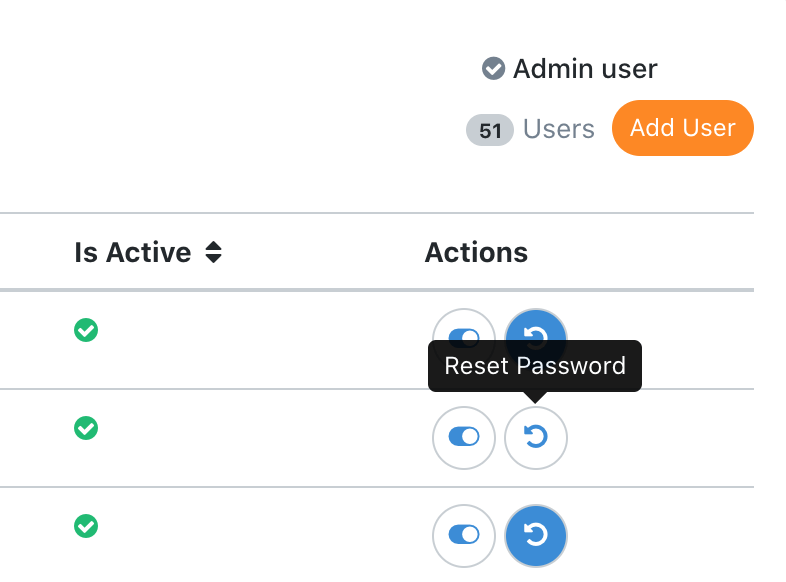Click the Actions column header
This screenshot has height=582, width=786.
coord(476,252)
